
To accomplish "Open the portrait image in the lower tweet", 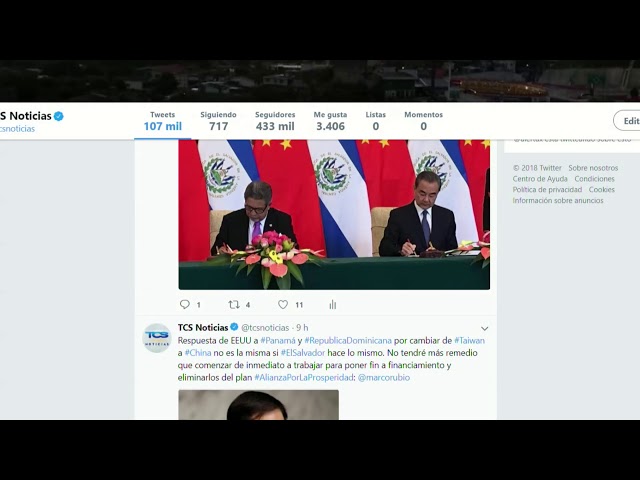I will [258, 405].
